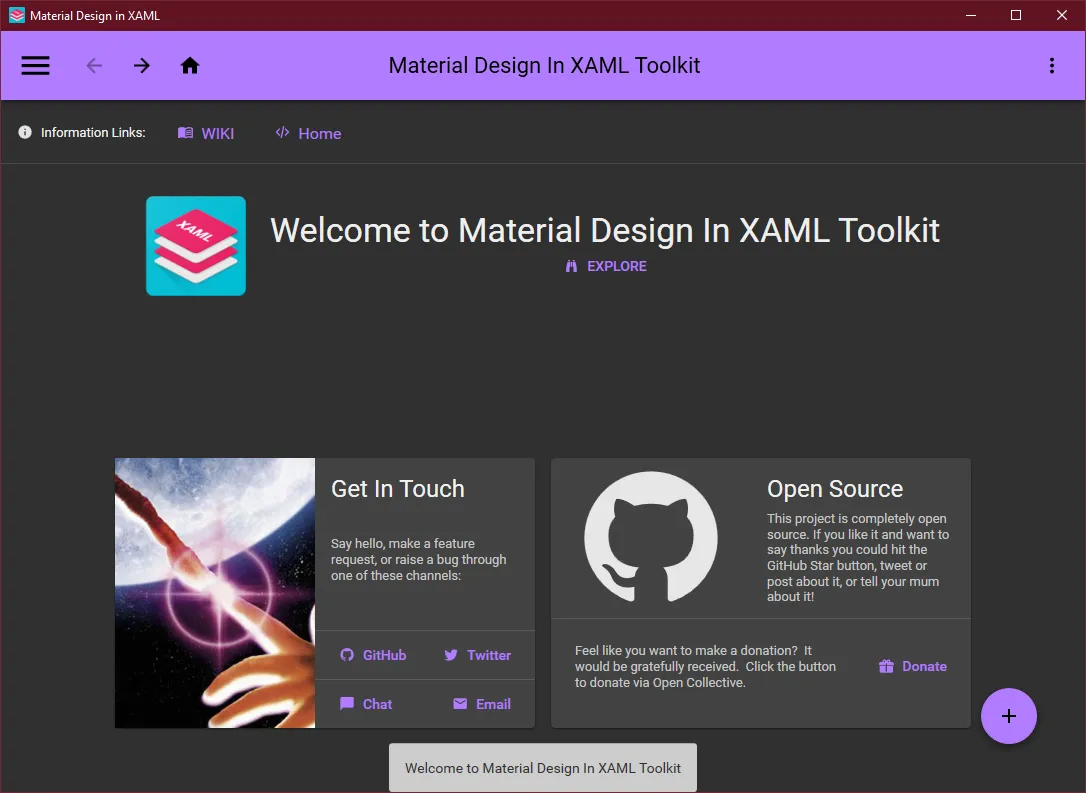Click the Information Links label
The image size is (1086, 793).
pos(93,132)
